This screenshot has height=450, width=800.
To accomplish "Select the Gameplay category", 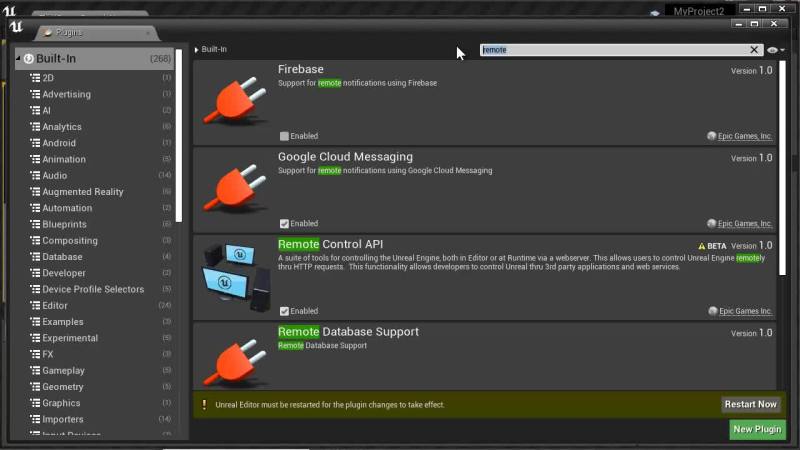I will pos(63,370).
